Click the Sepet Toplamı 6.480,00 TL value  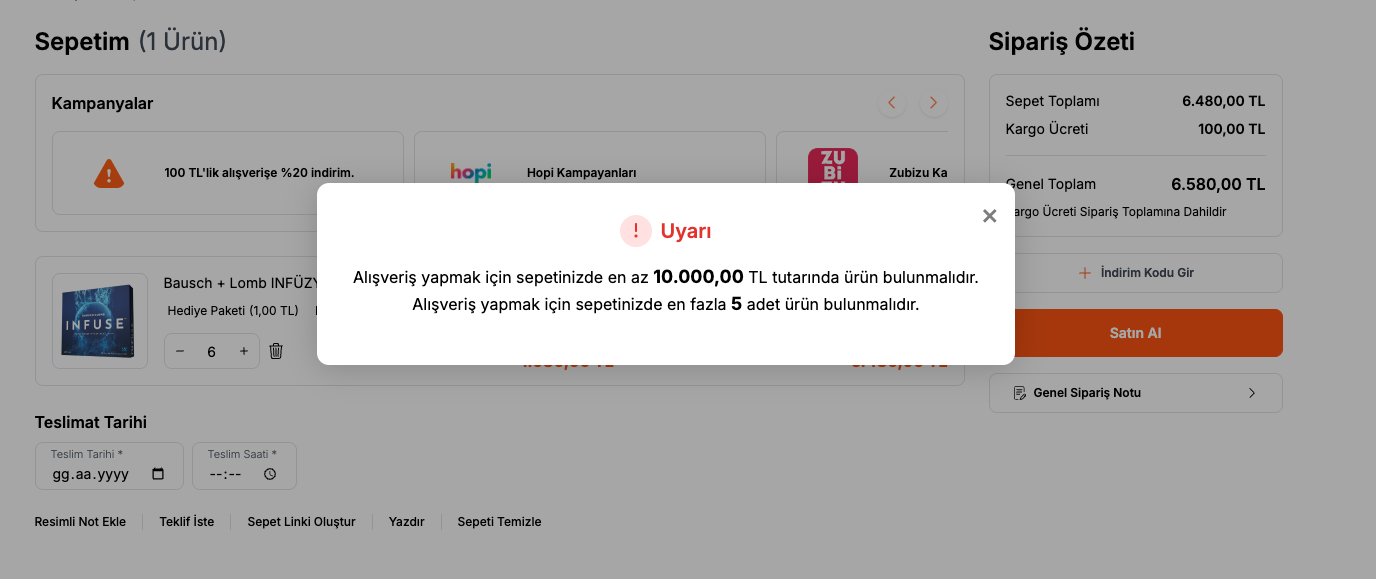(x=1223, y=101)
